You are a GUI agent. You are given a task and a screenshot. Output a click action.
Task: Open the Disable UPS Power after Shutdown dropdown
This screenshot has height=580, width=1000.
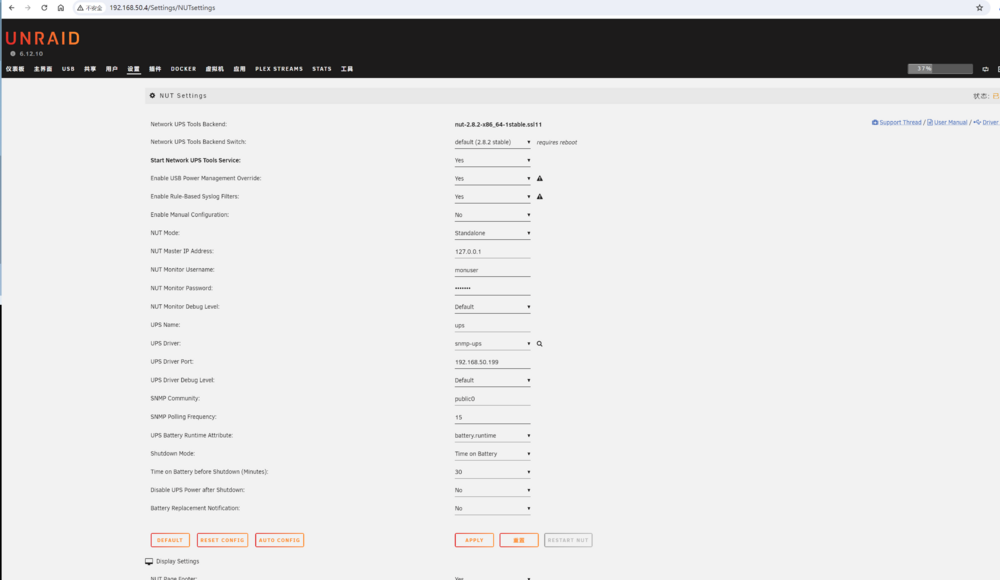492,491
